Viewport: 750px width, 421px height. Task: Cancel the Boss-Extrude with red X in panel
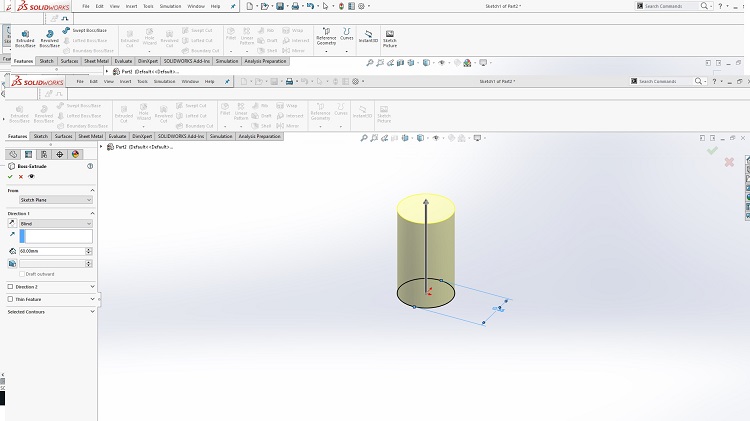[x=21, y=177]
